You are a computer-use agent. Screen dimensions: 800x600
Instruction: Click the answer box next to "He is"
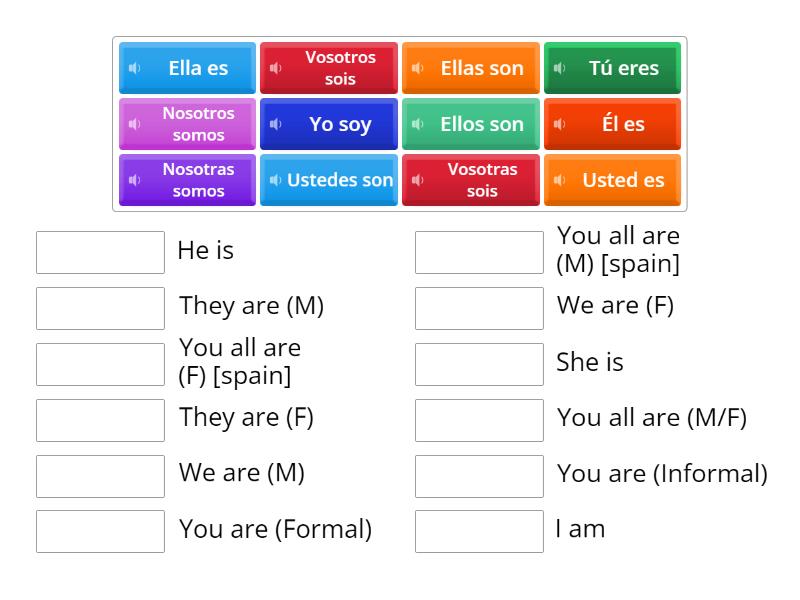point(100,252)
